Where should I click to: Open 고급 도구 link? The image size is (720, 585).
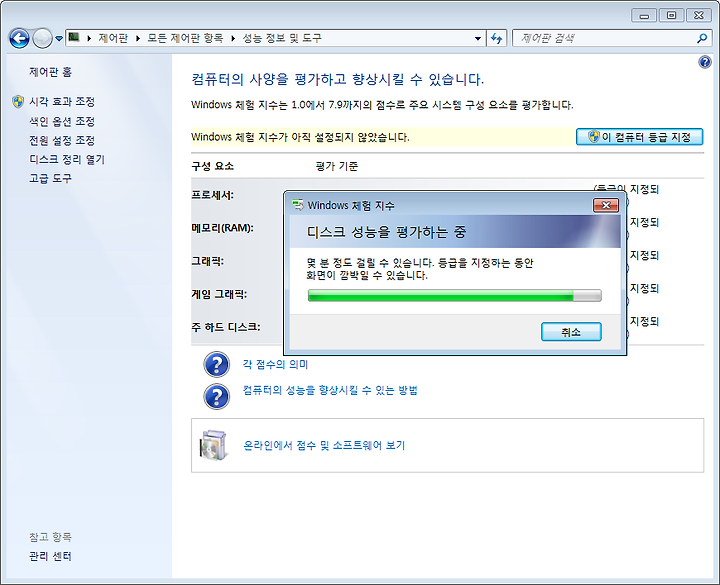pyautogui.click(x=51, y=178)
